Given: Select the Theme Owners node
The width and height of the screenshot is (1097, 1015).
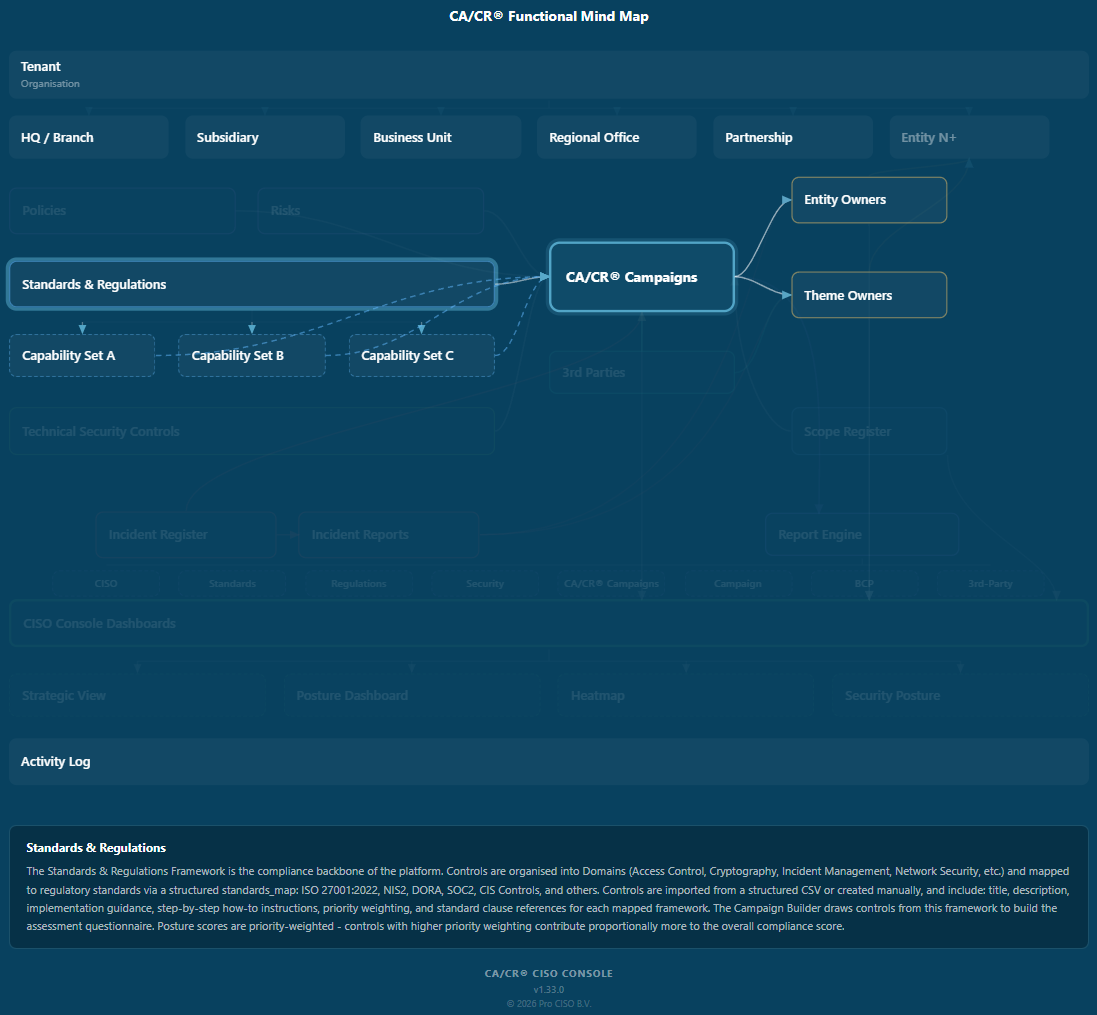Looking at the screenshot, I should click(869, 295).
